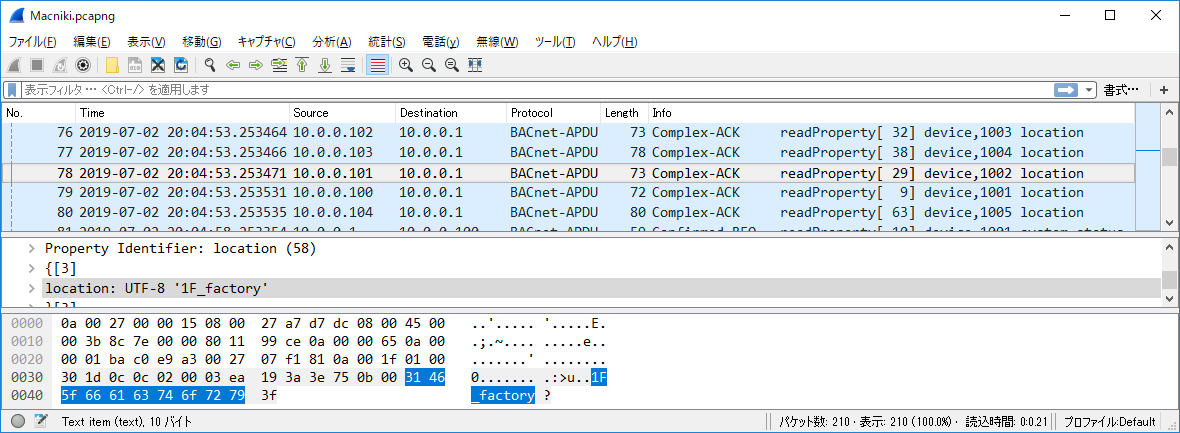Zoom out the main window text

coord(429,65)
